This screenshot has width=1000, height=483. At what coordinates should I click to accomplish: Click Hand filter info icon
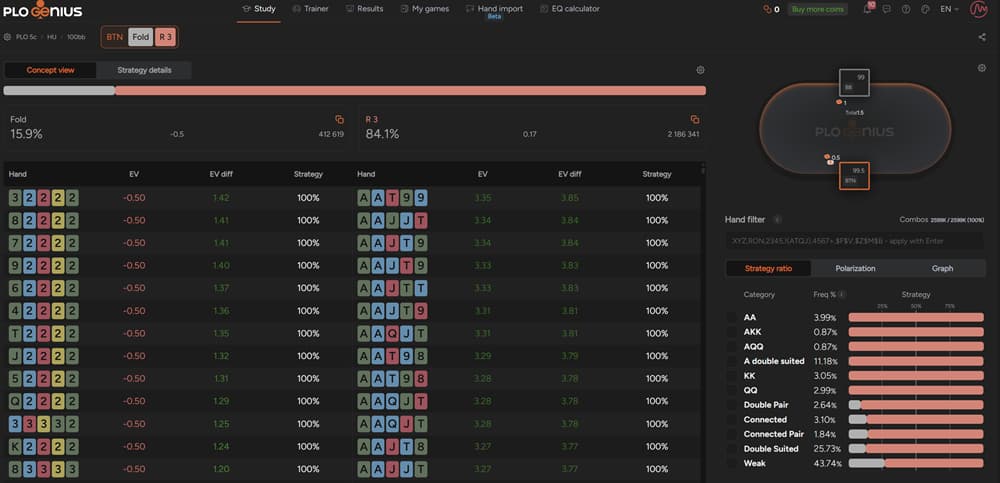point(777,219)
